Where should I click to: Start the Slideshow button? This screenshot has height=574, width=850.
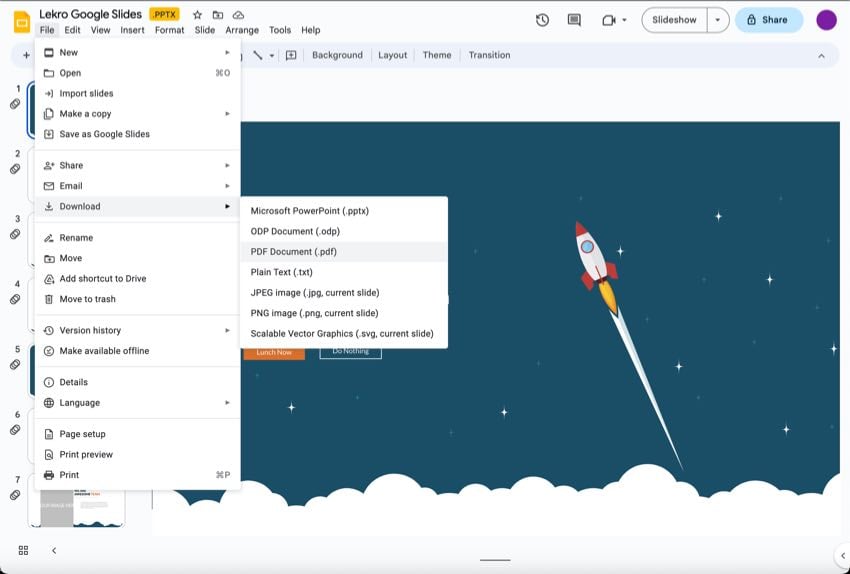point(675,20)
